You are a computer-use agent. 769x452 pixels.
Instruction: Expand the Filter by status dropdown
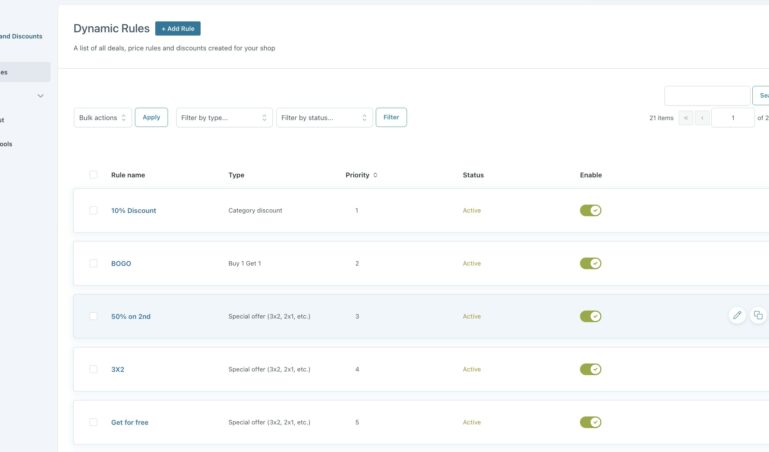[x=324, y=118]
